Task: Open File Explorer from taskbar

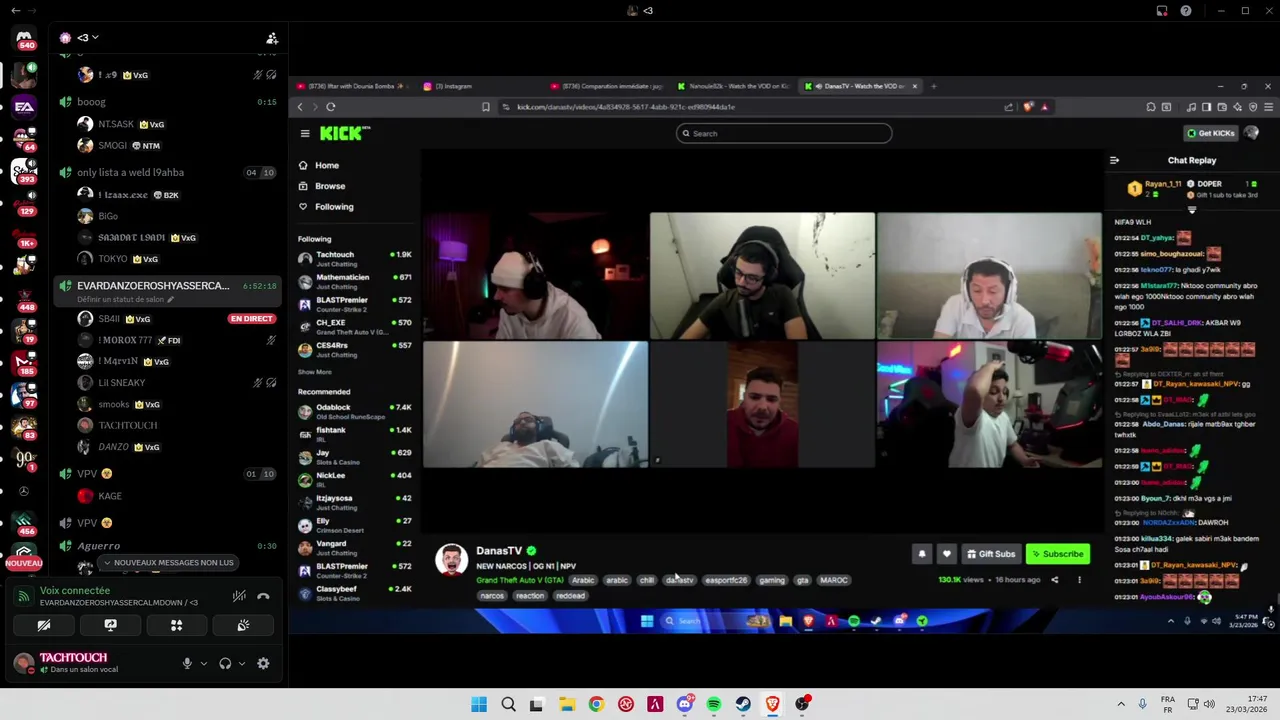Action: coord(567,704)
